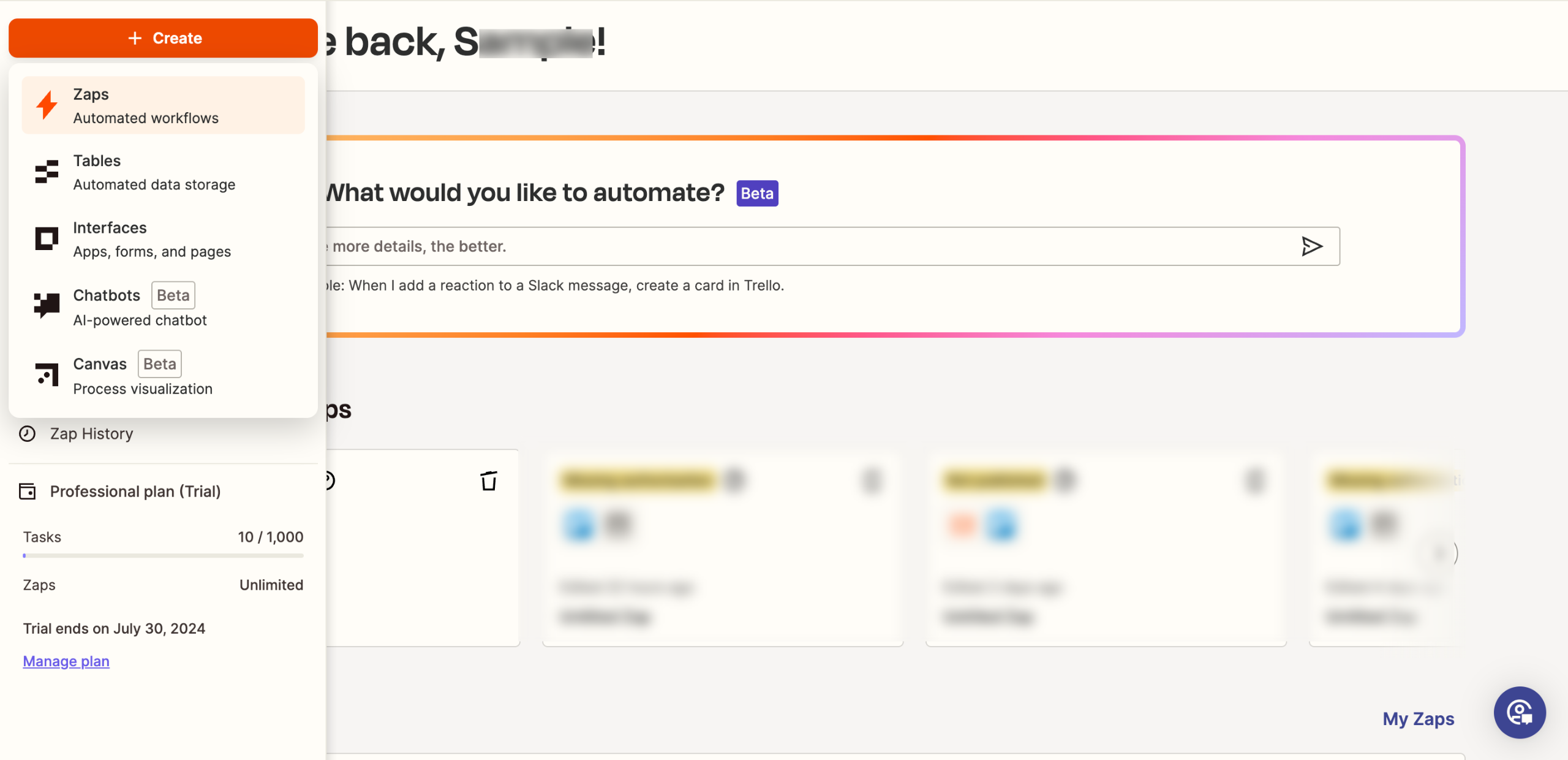
Task: Click the Zap History clock icon
Action: pos(27,434)
